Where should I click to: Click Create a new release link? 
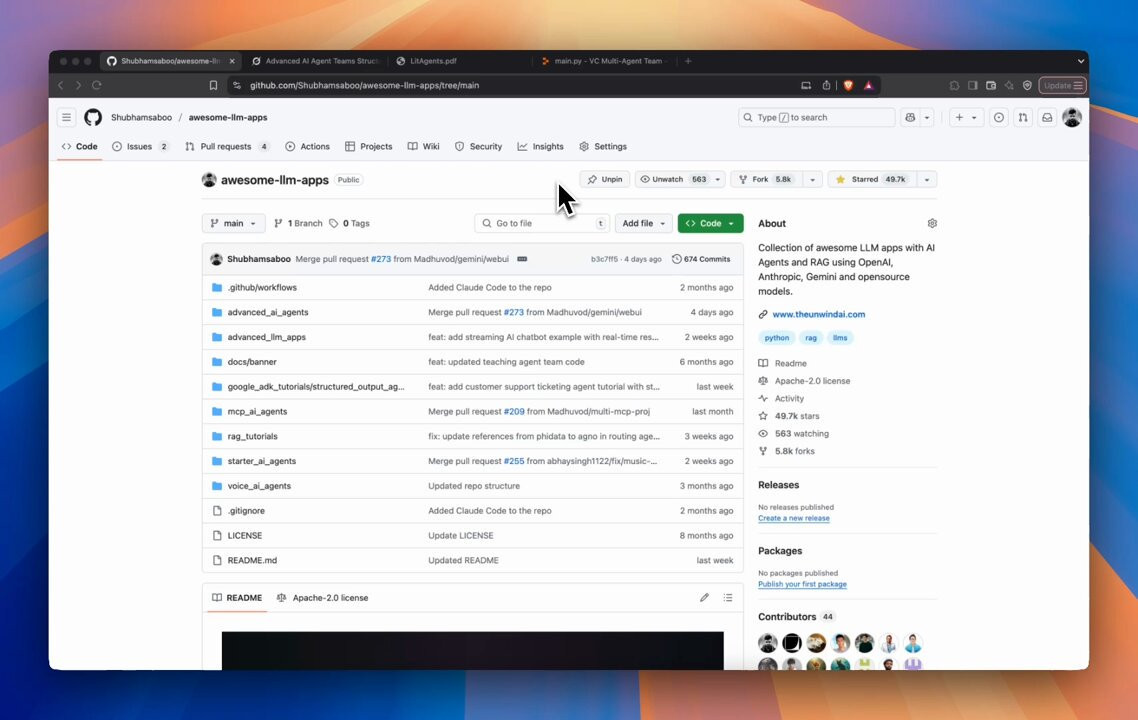(x=794, y=518)
